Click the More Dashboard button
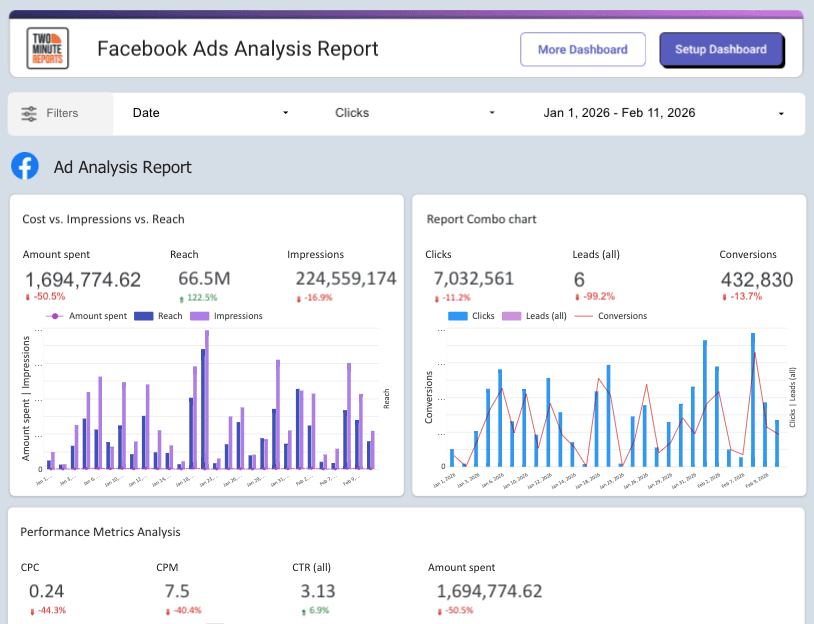 click(x=583, y=49)
